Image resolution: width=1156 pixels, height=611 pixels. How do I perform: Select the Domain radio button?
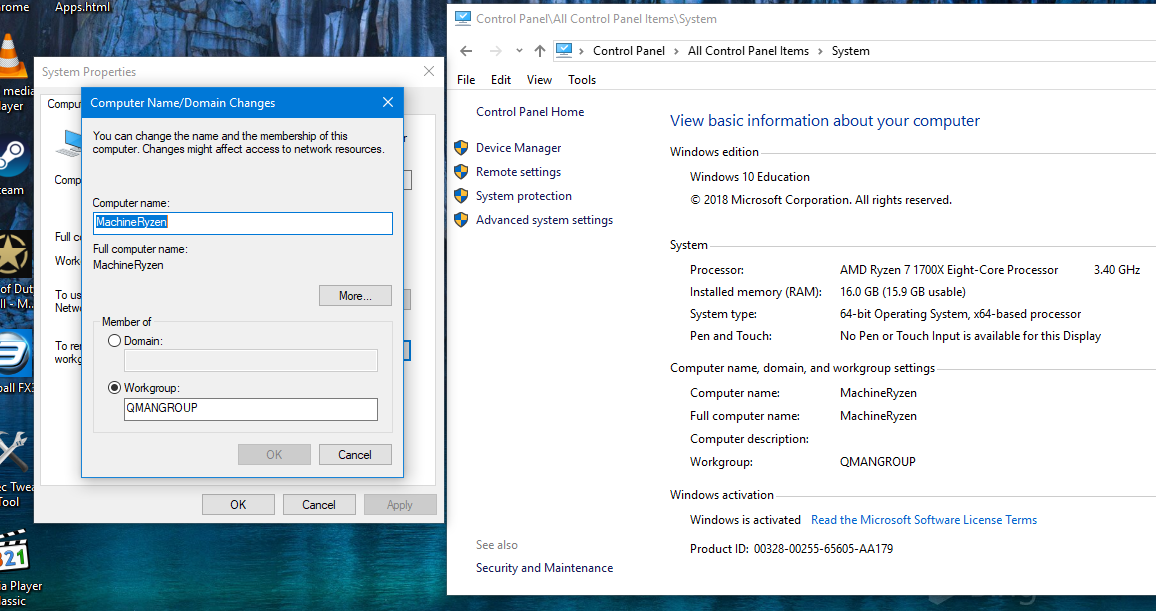[x=114, y=341]
